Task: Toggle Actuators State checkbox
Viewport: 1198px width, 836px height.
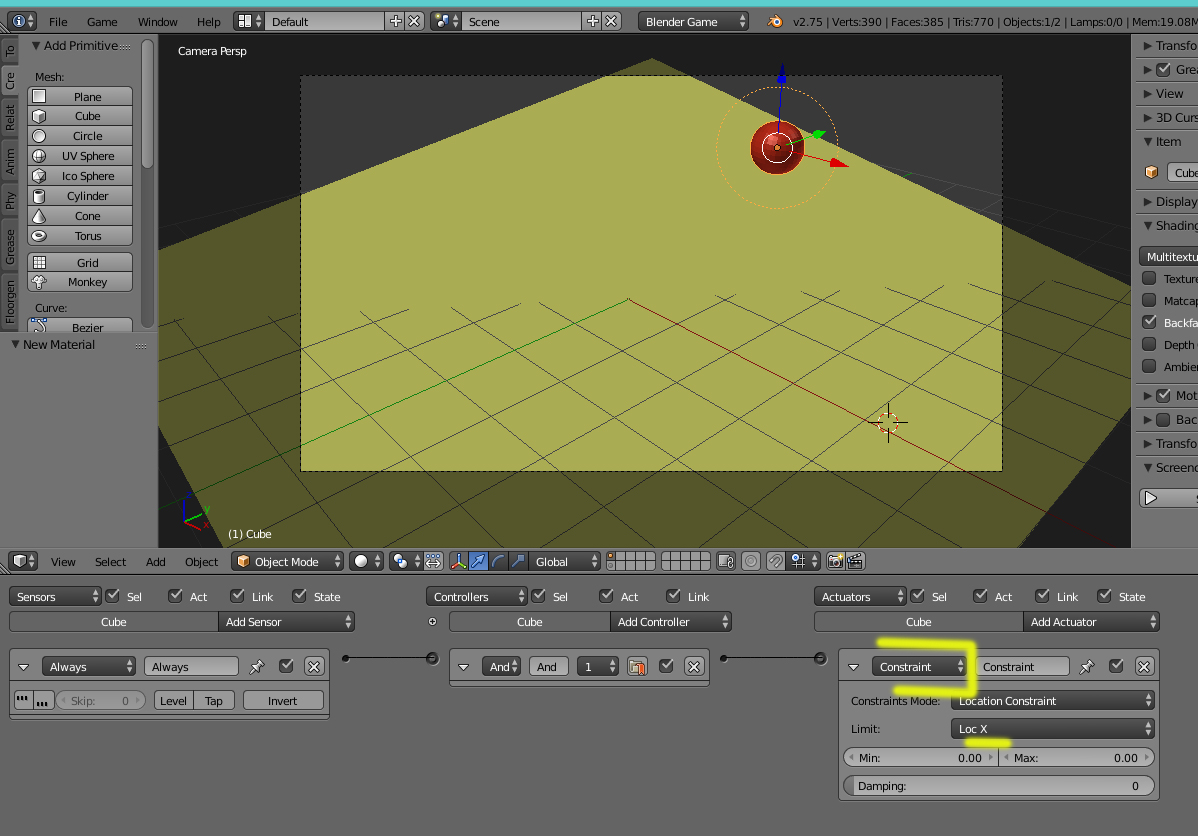Action: [1104, 596]
